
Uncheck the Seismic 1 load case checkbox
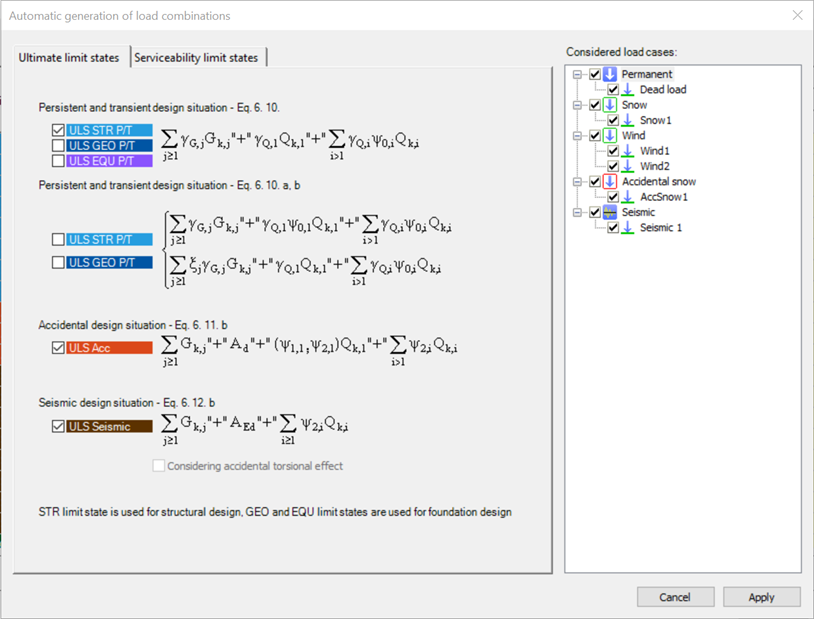point(613,227)
